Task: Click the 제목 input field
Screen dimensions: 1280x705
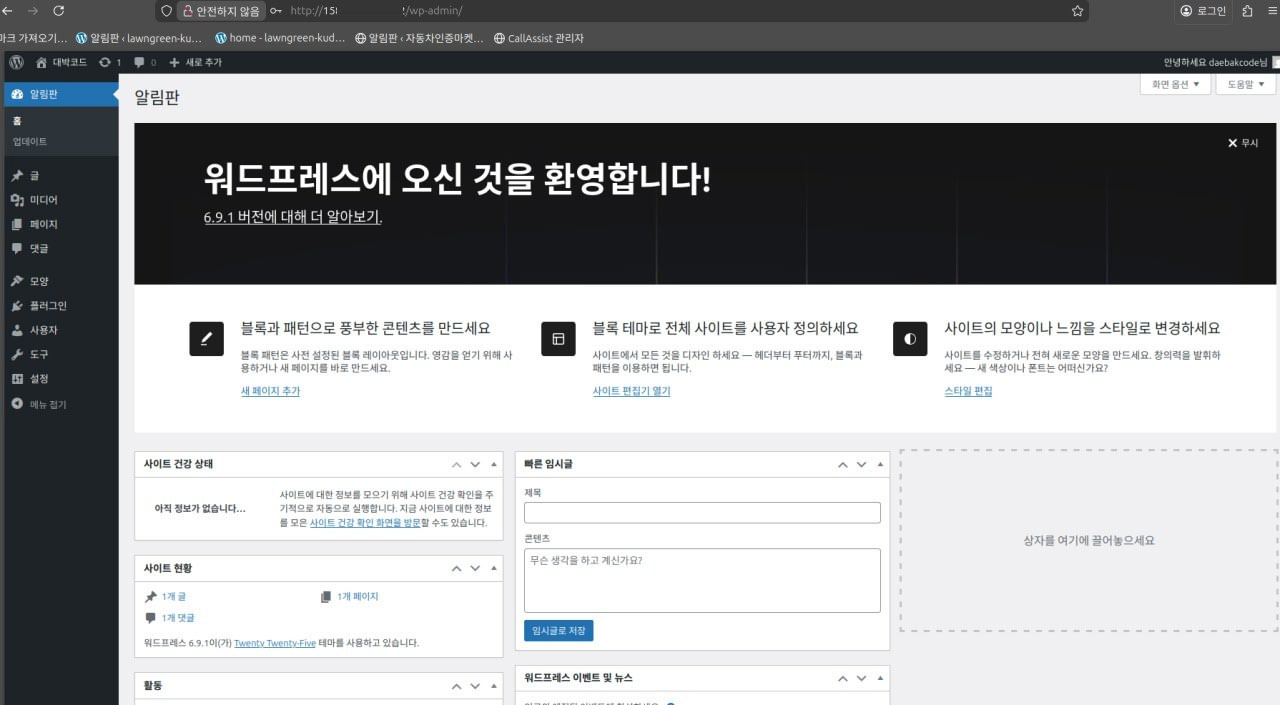Action: tap(702, 513)
